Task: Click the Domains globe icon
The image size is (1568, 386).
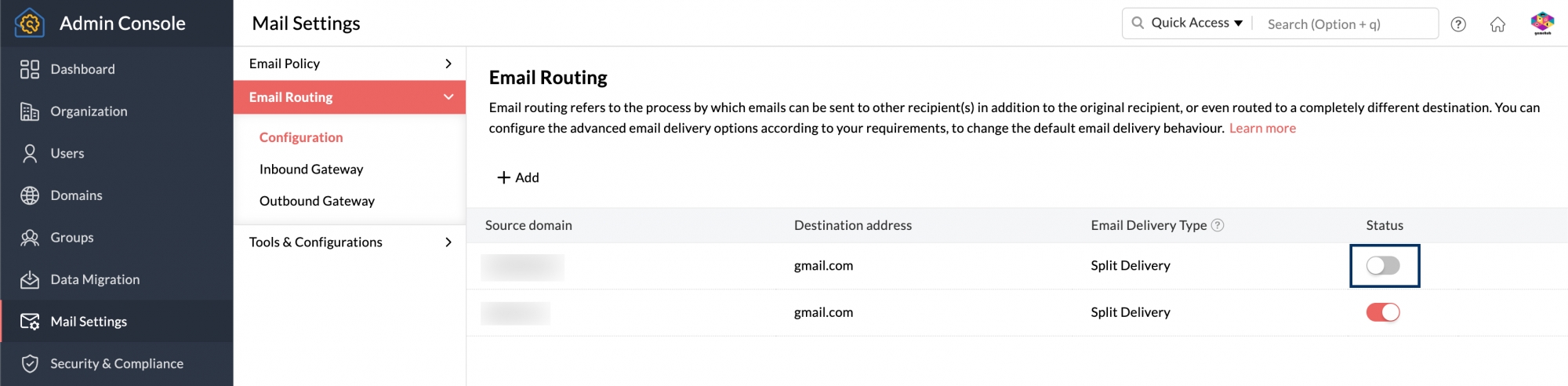Action: pyautogui.click(x=30, y=195)
